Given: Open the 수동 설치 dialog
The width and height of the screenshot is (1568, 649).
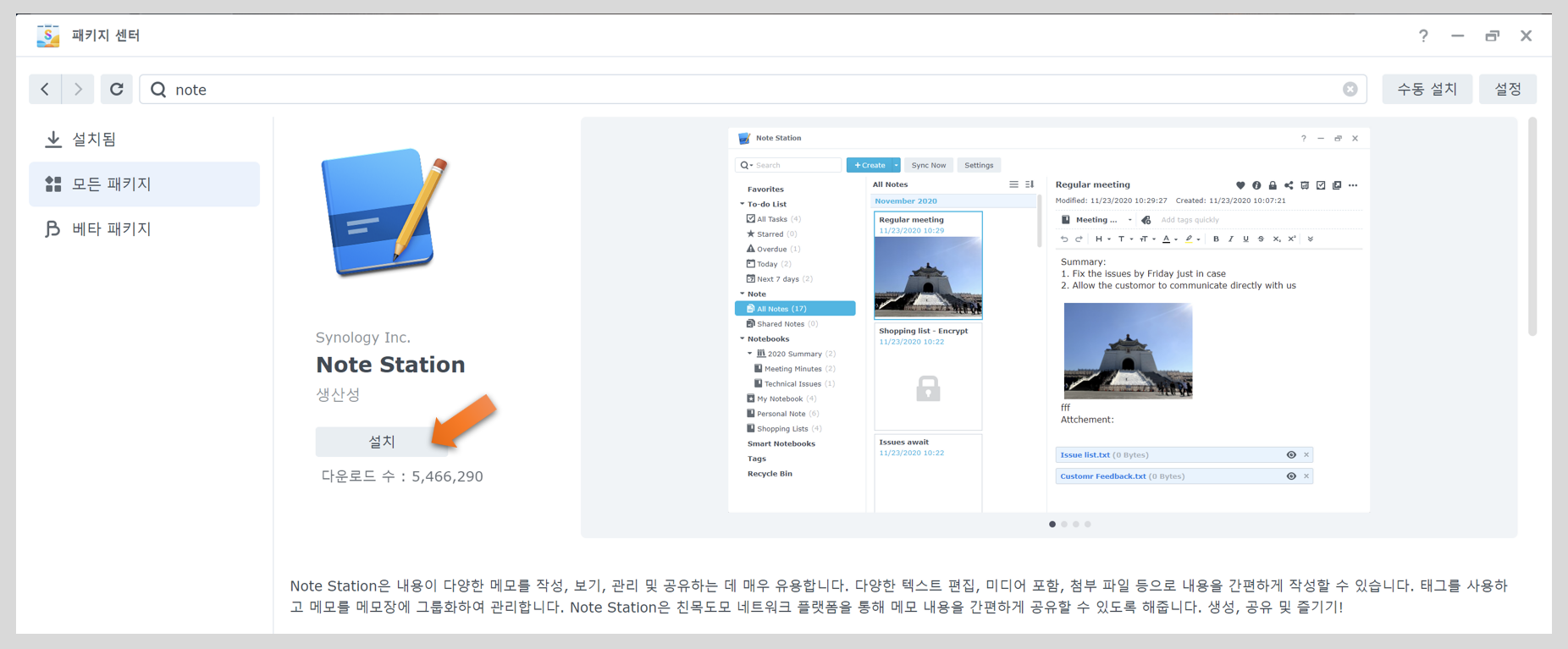Looking at the screenshot, I should click(1427, 89).
